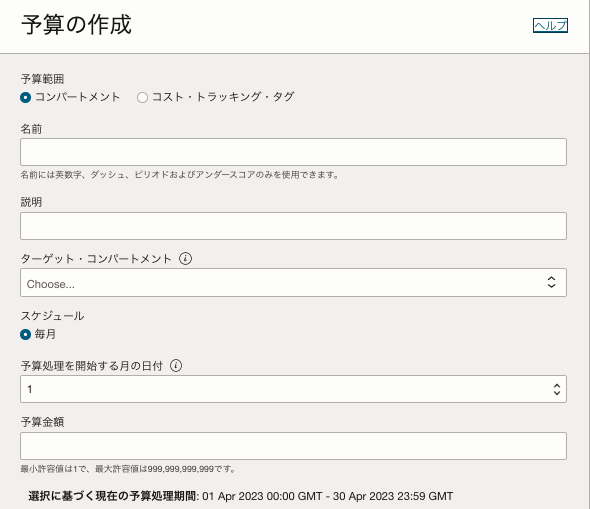Click the 最小許容値 amount hint text
590x509 pixels.
[x=128, y=469]
